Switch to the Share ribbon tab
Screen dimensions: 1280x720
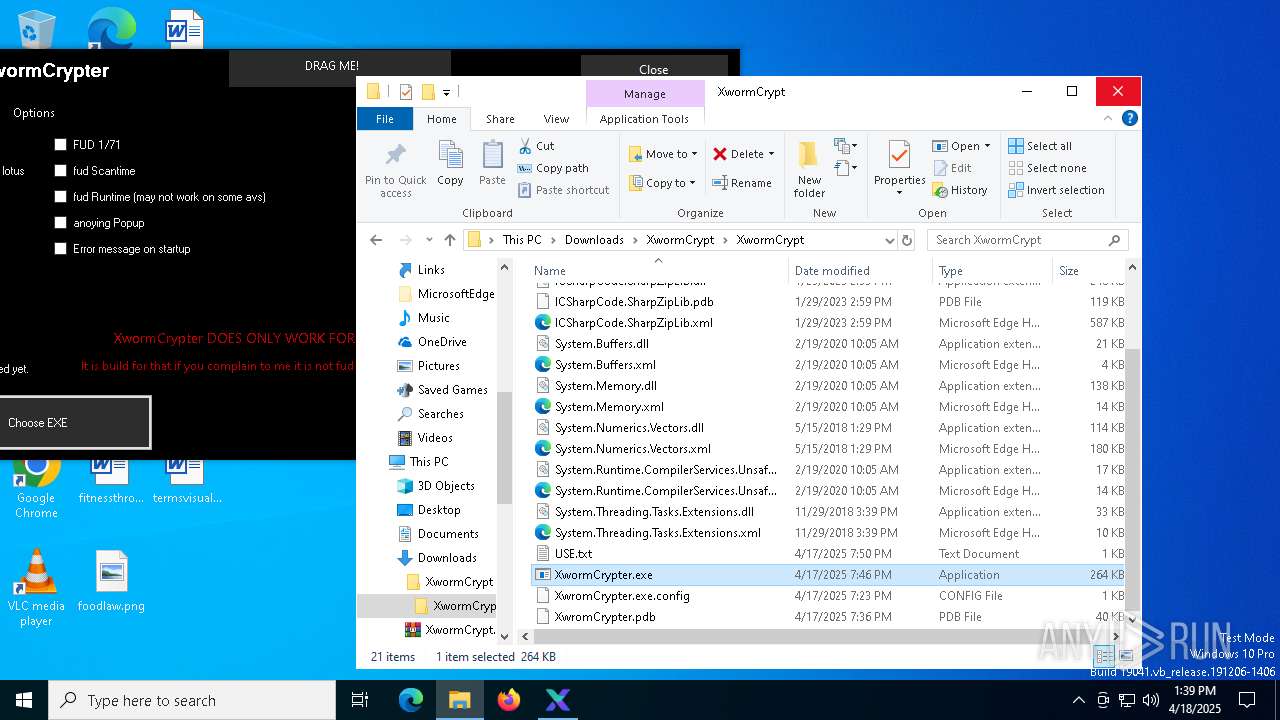[500, 118]
